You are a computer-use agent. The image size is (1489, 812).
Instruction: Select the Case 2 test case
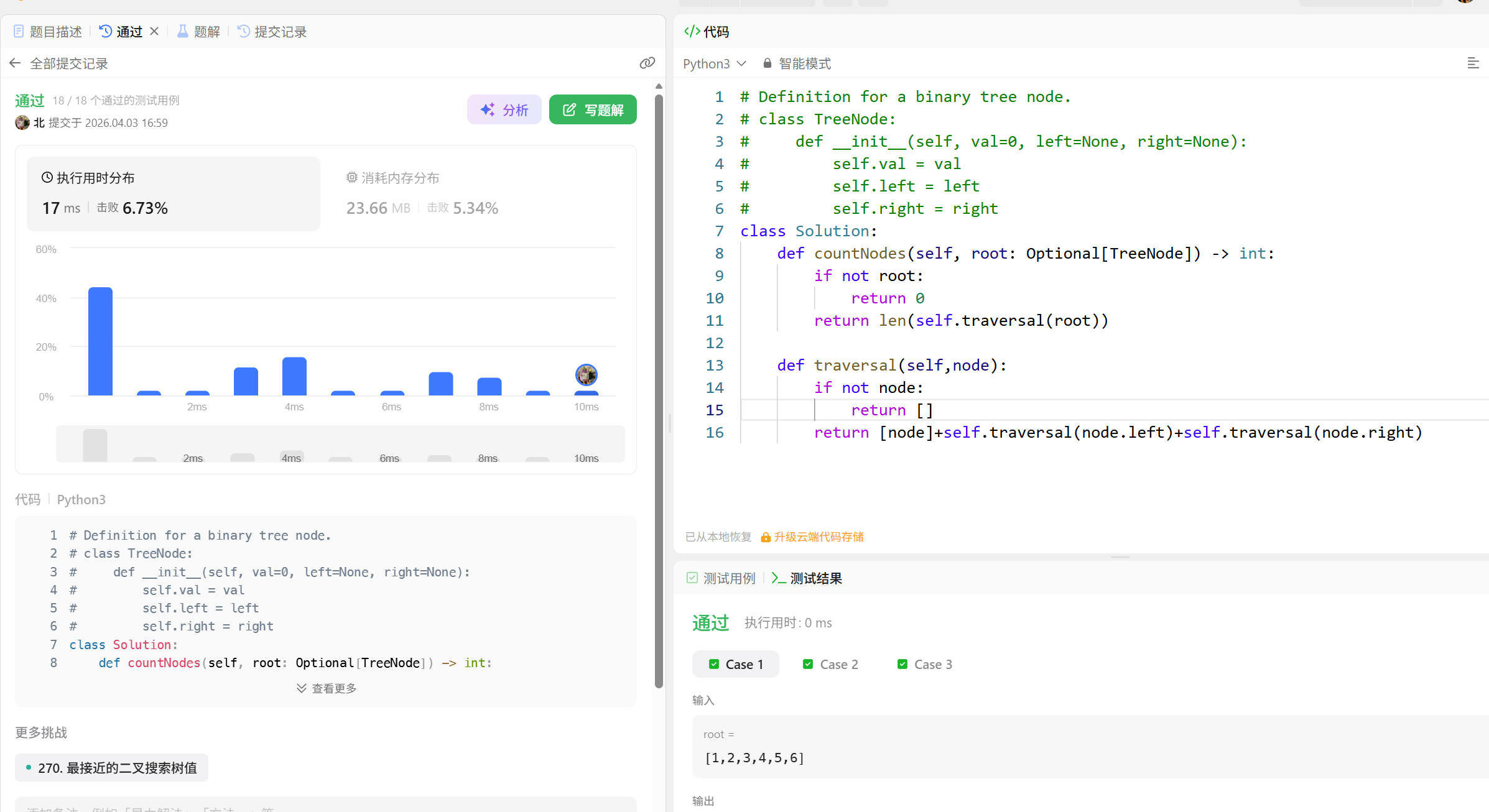click(830, 664)
